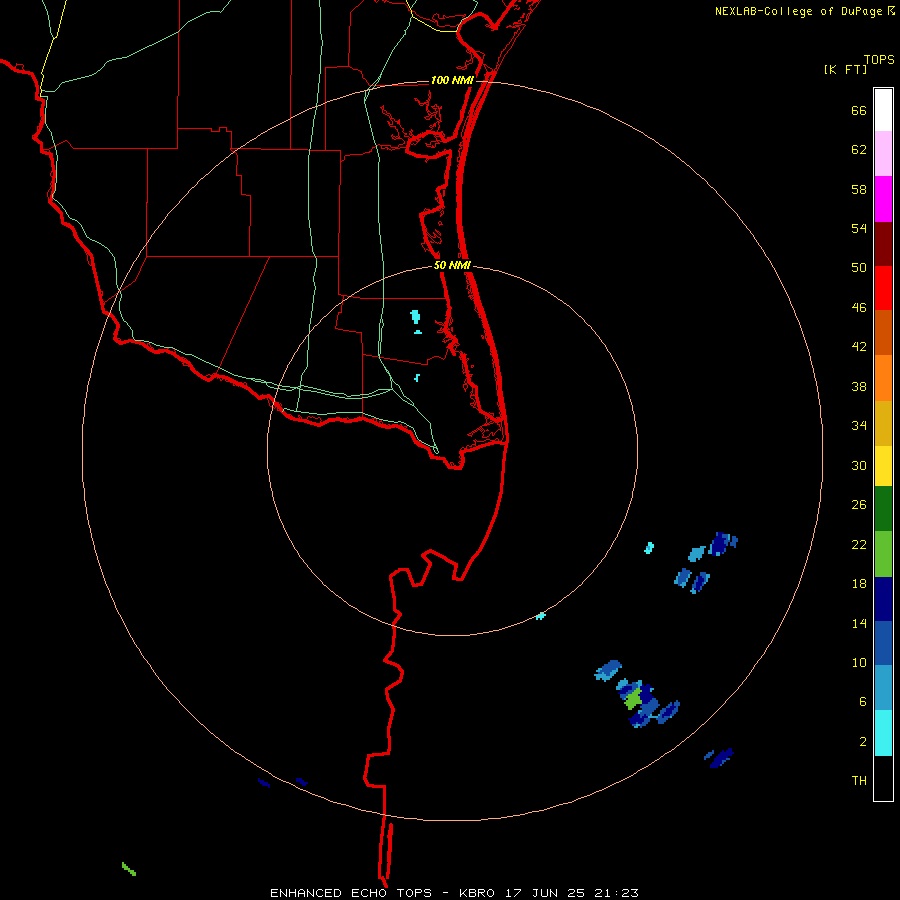Click the green echo streak at bottom left
Image resolution: width=900 pixels, height=900 pixels.
[x=129, y=869]
